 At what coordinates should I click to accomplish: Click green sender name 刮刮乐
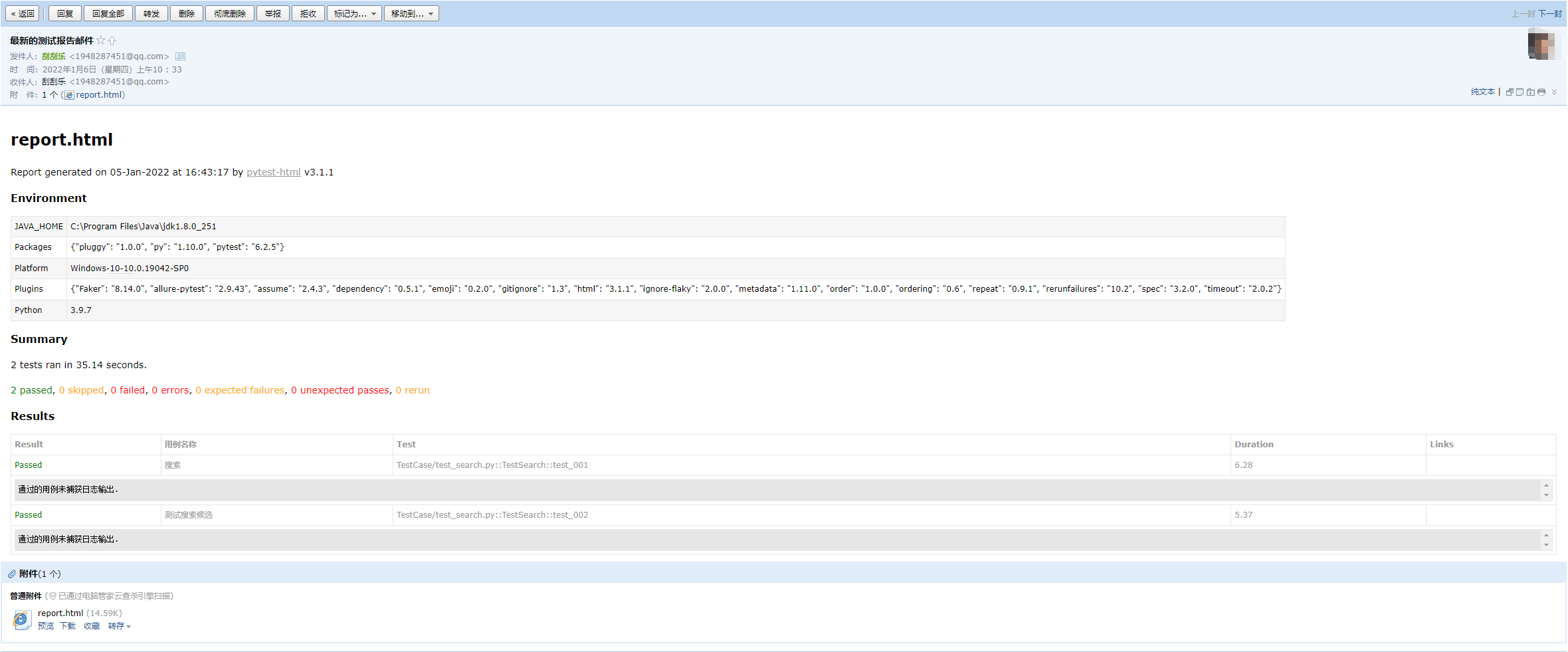click(x=54, y=56)
